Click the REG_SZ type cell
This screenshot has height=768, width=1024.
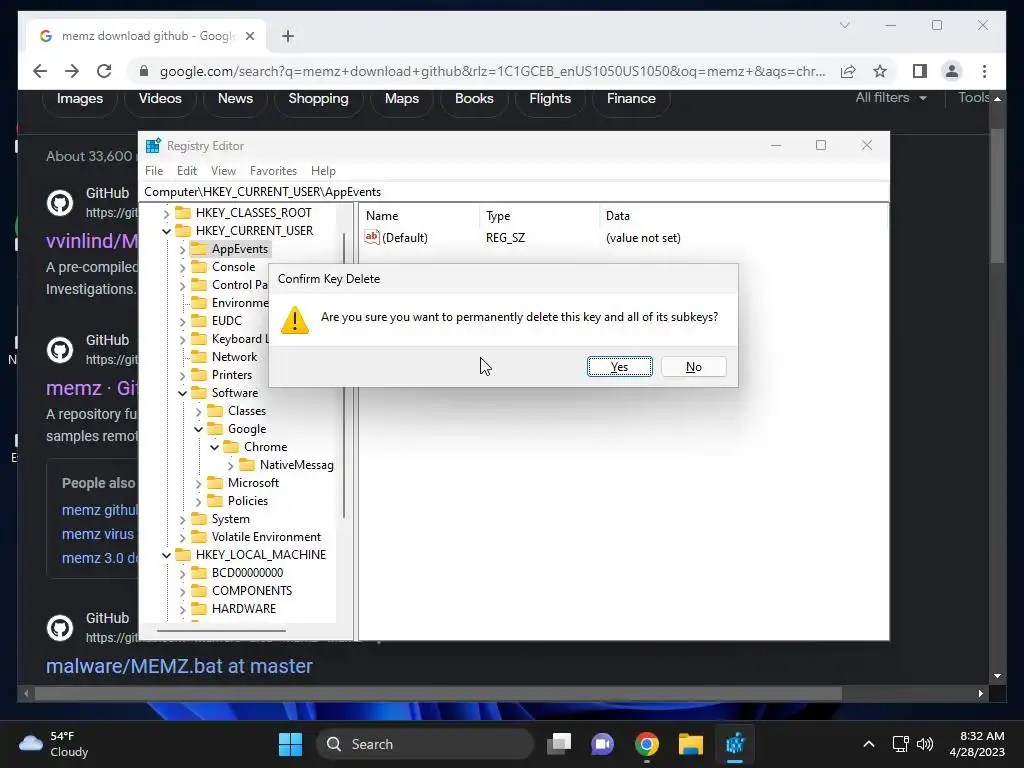505,238
